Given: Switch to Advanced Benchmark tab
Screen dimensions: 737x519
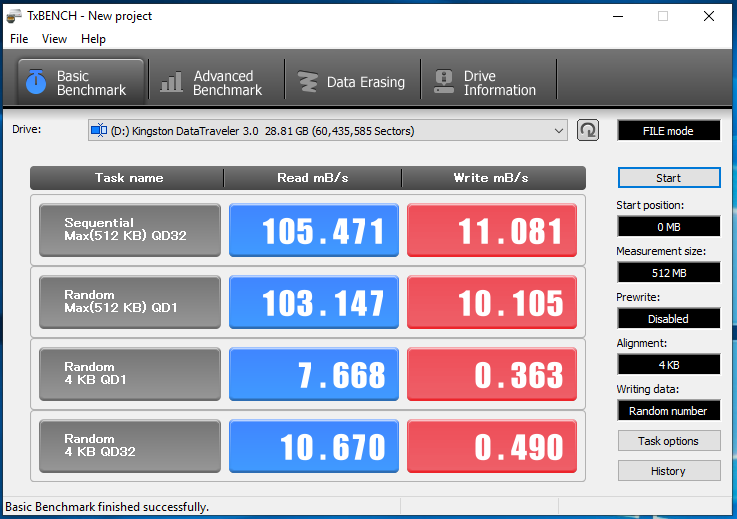Looking at the screenshot, I should tap(217, 82).
